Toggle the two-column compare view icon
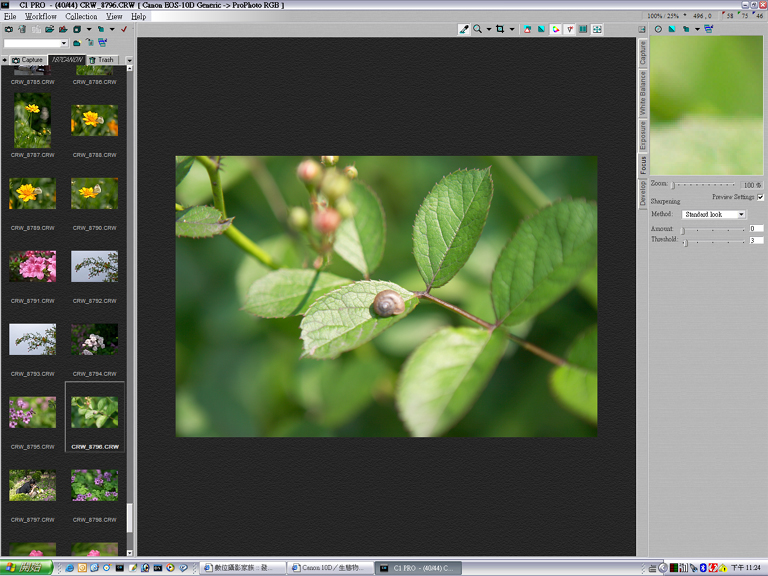 pyautogui.click(x=583, y=29)
